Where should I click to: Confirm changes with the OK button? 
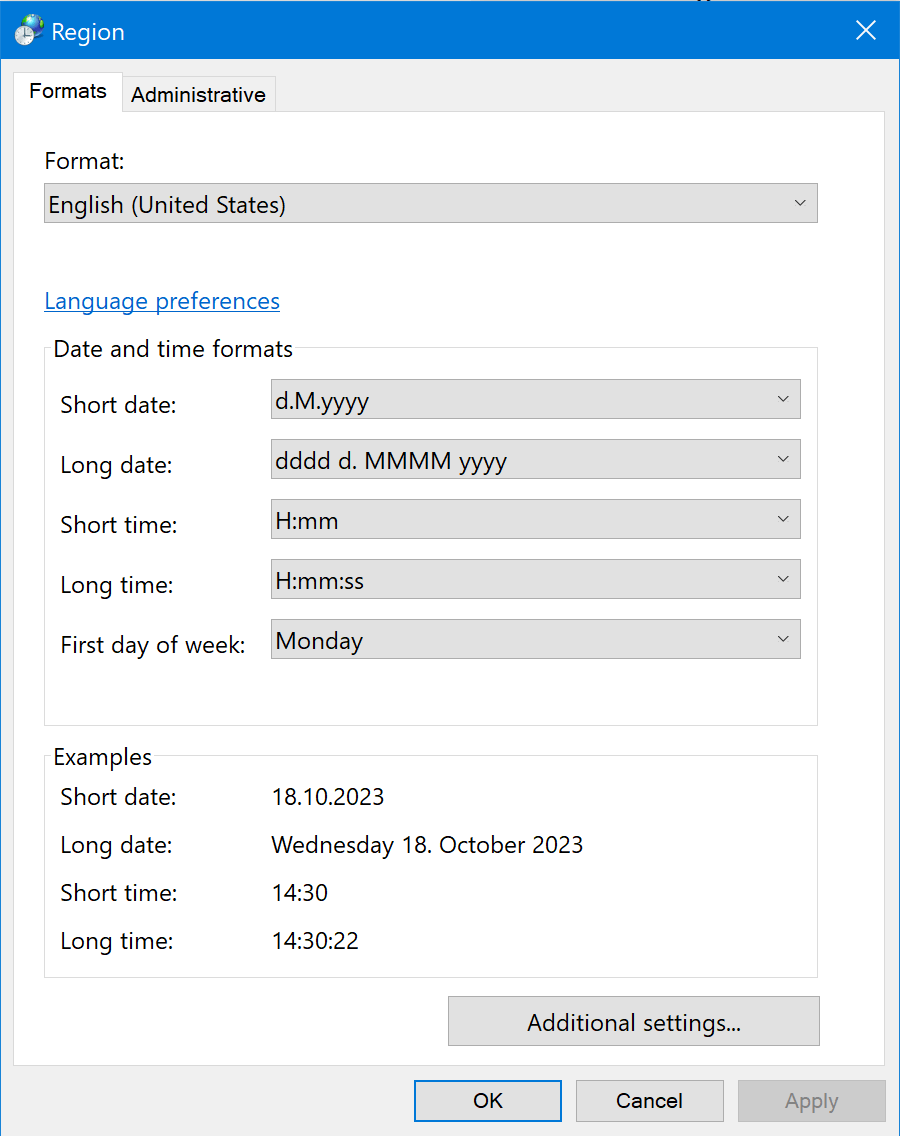(488, 1101)
